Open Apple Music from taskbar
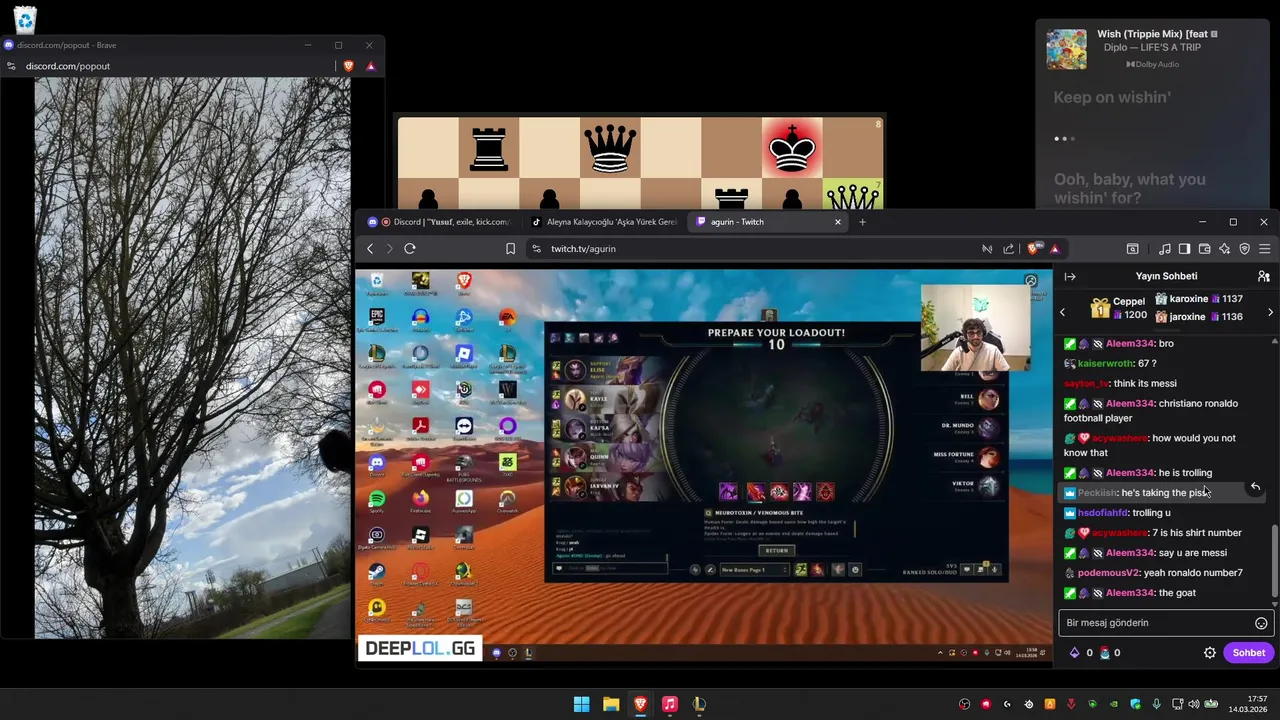This screenshot has width=1280, height=720. 670,704
